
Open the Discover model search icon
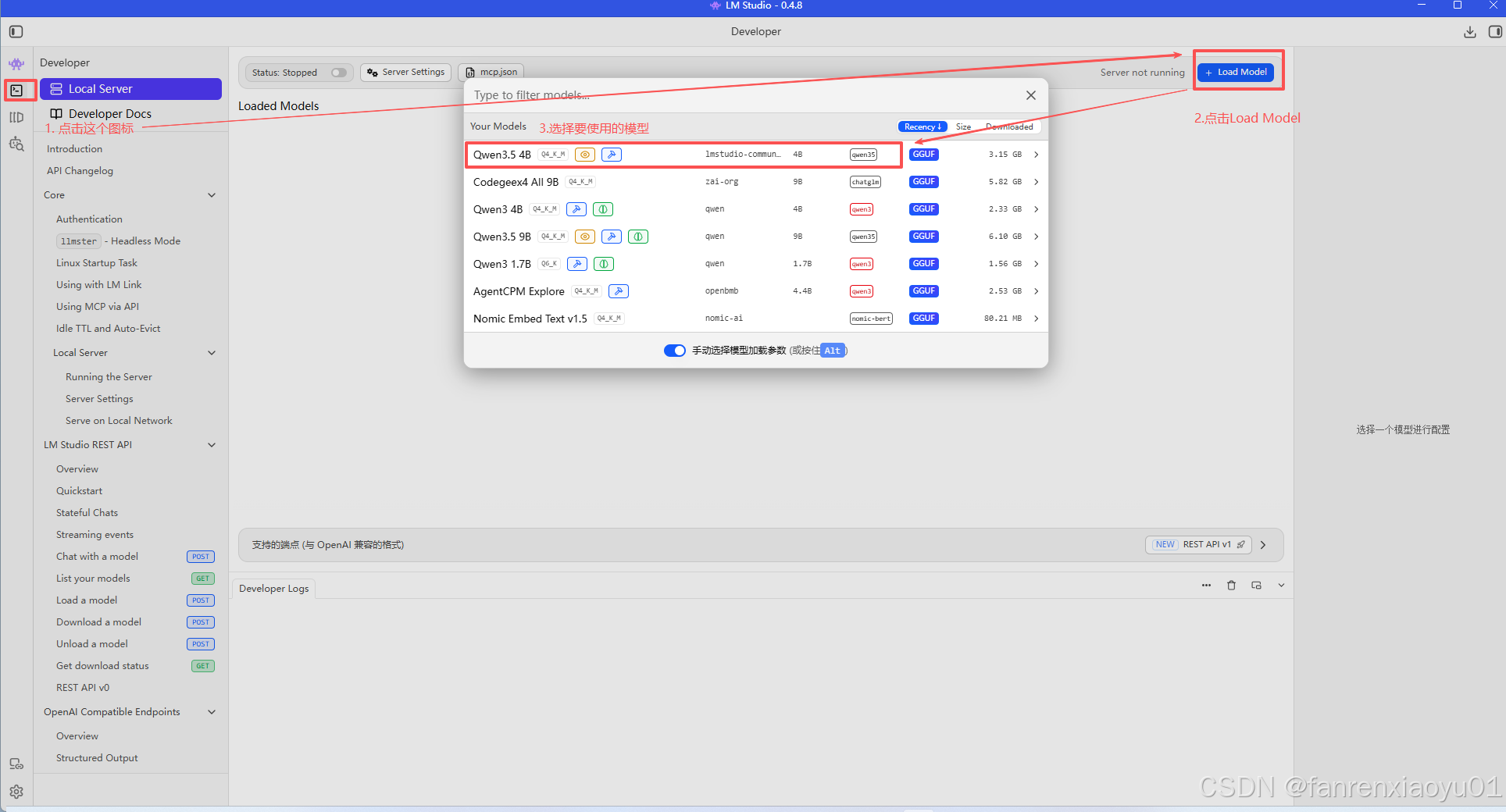tap(16, 144)
